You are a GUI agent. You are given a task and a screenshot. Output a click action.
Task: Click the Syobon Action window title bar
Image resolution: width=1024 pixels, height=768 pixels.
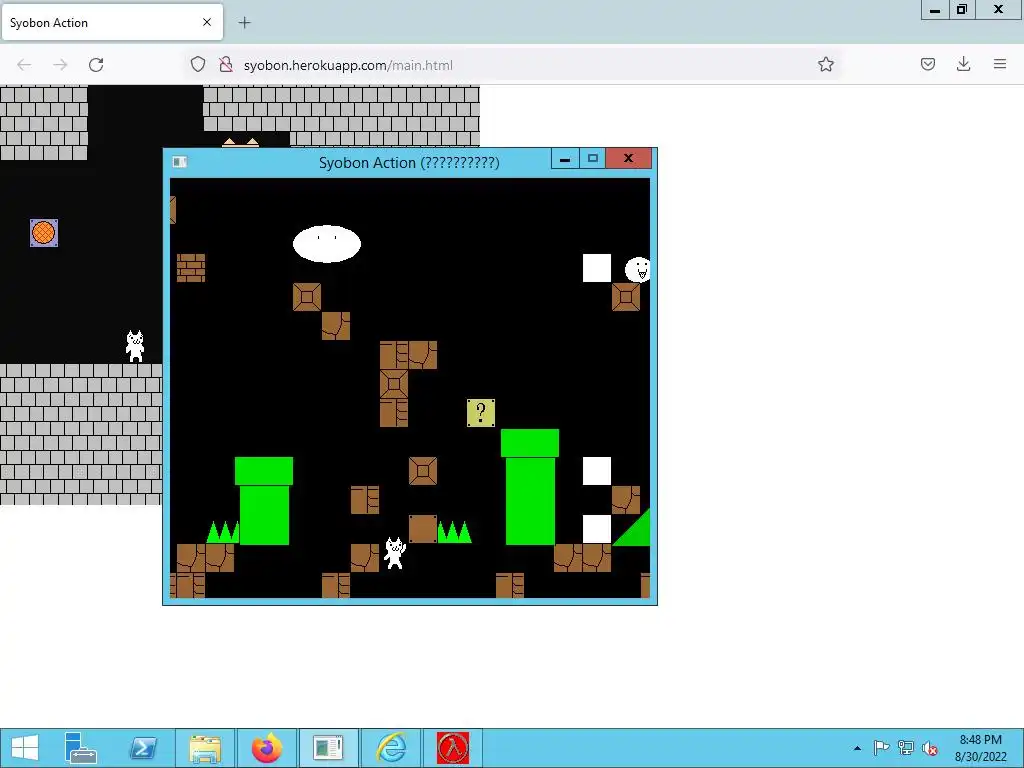pyautogui.click(x=409, y=163)
